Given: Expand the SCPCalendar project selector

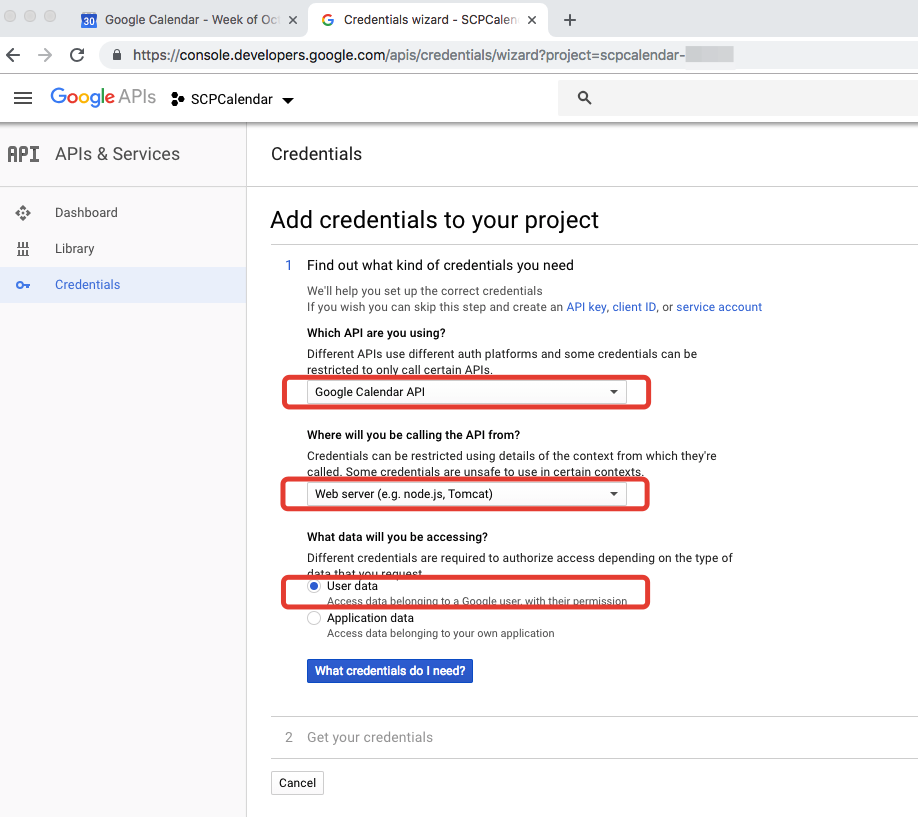Looking at the screenshot, I should coord(233,99).
